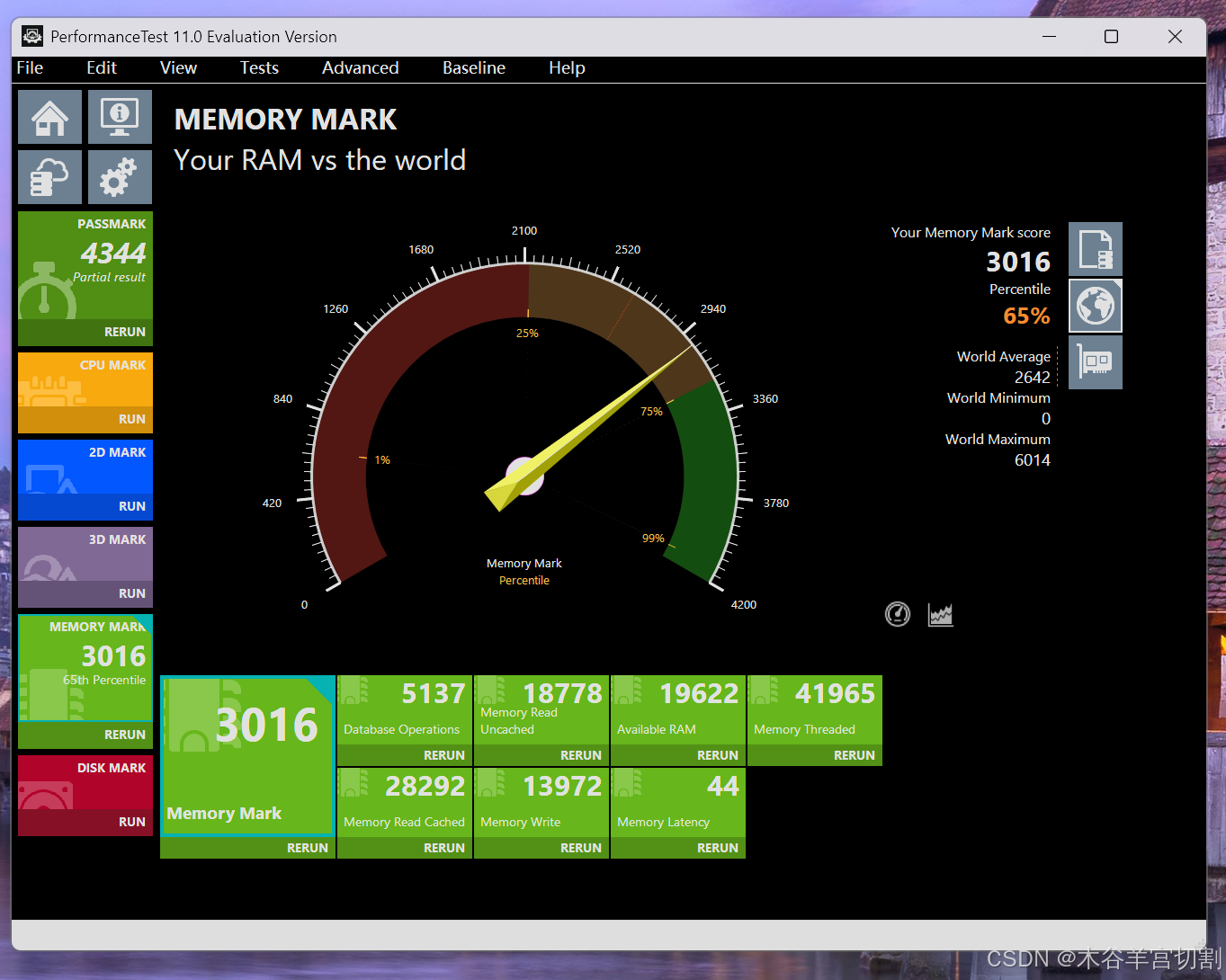Click the Memory Read Cached 28292 tile
Viewport: 1226px width, 980px height.
tap(405, 802)
